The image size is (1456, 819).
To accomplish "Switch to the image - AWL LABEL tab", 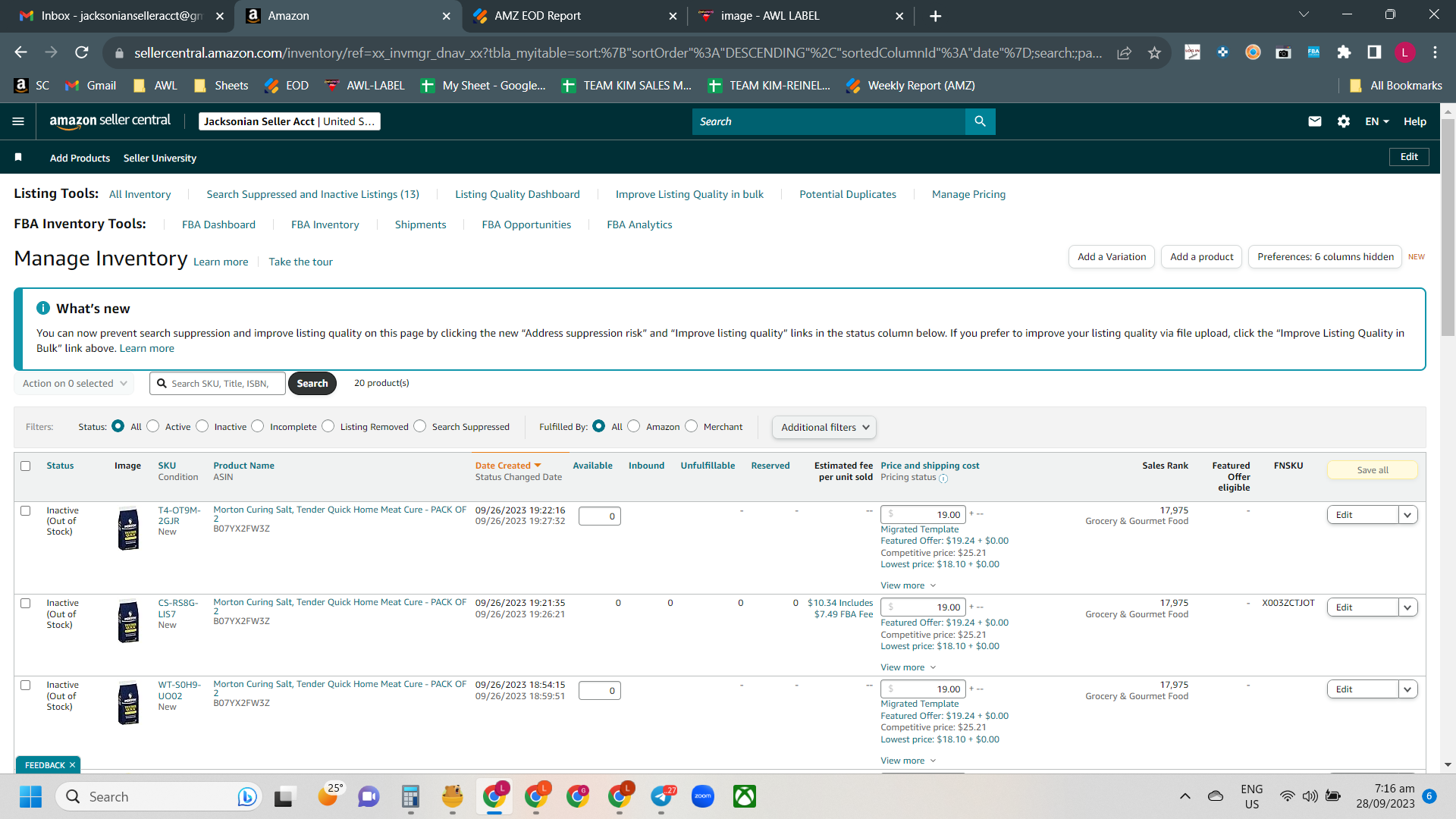I will pyautogui.click(x=801, y=16).
